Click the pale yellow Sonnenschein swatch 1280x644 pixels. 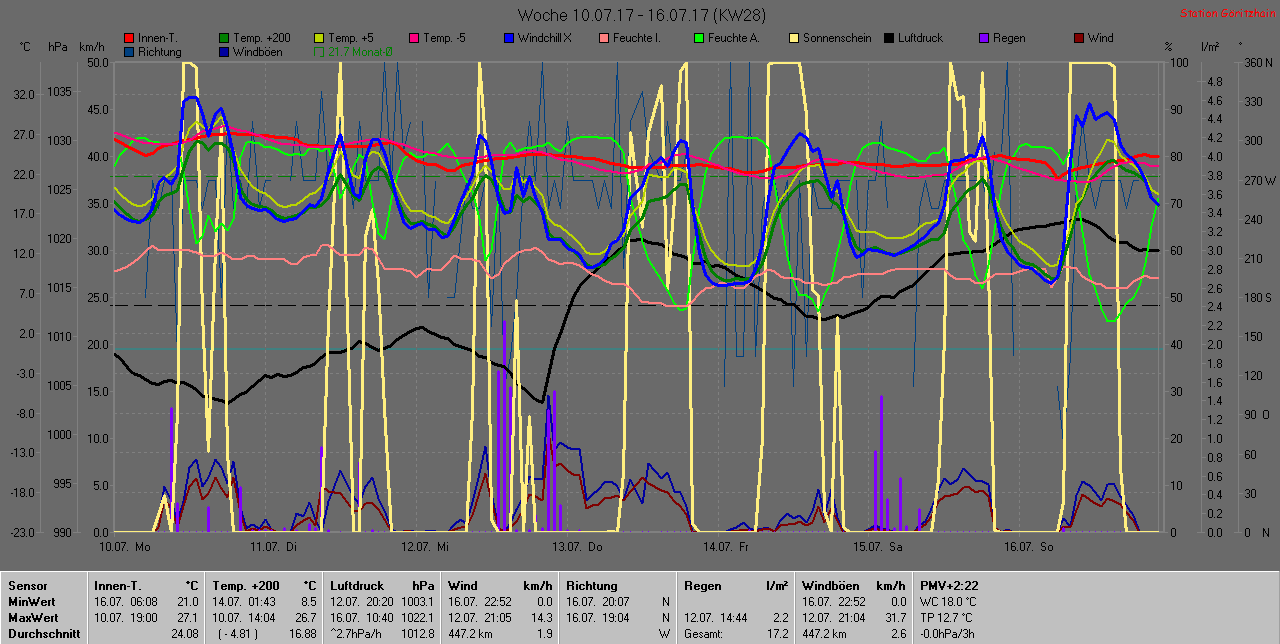(x=794, y=38)
